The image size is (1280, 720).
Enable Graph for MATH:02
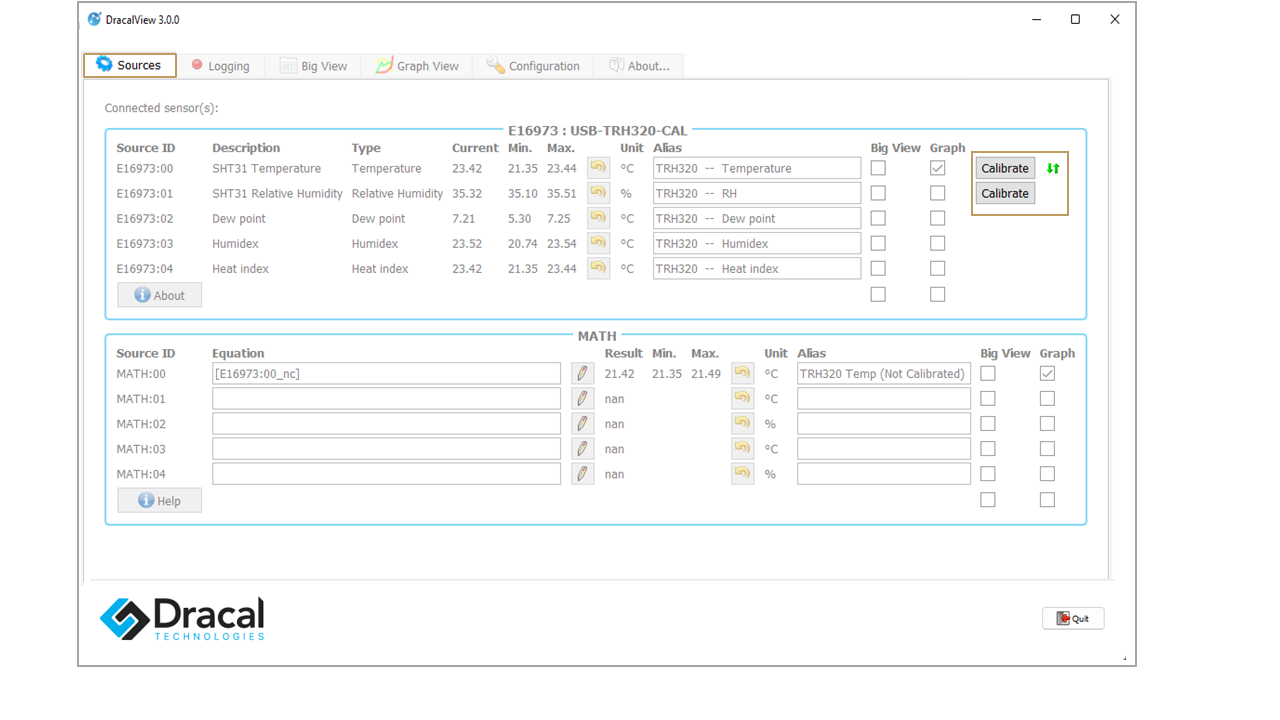[x=1047, y=423]
